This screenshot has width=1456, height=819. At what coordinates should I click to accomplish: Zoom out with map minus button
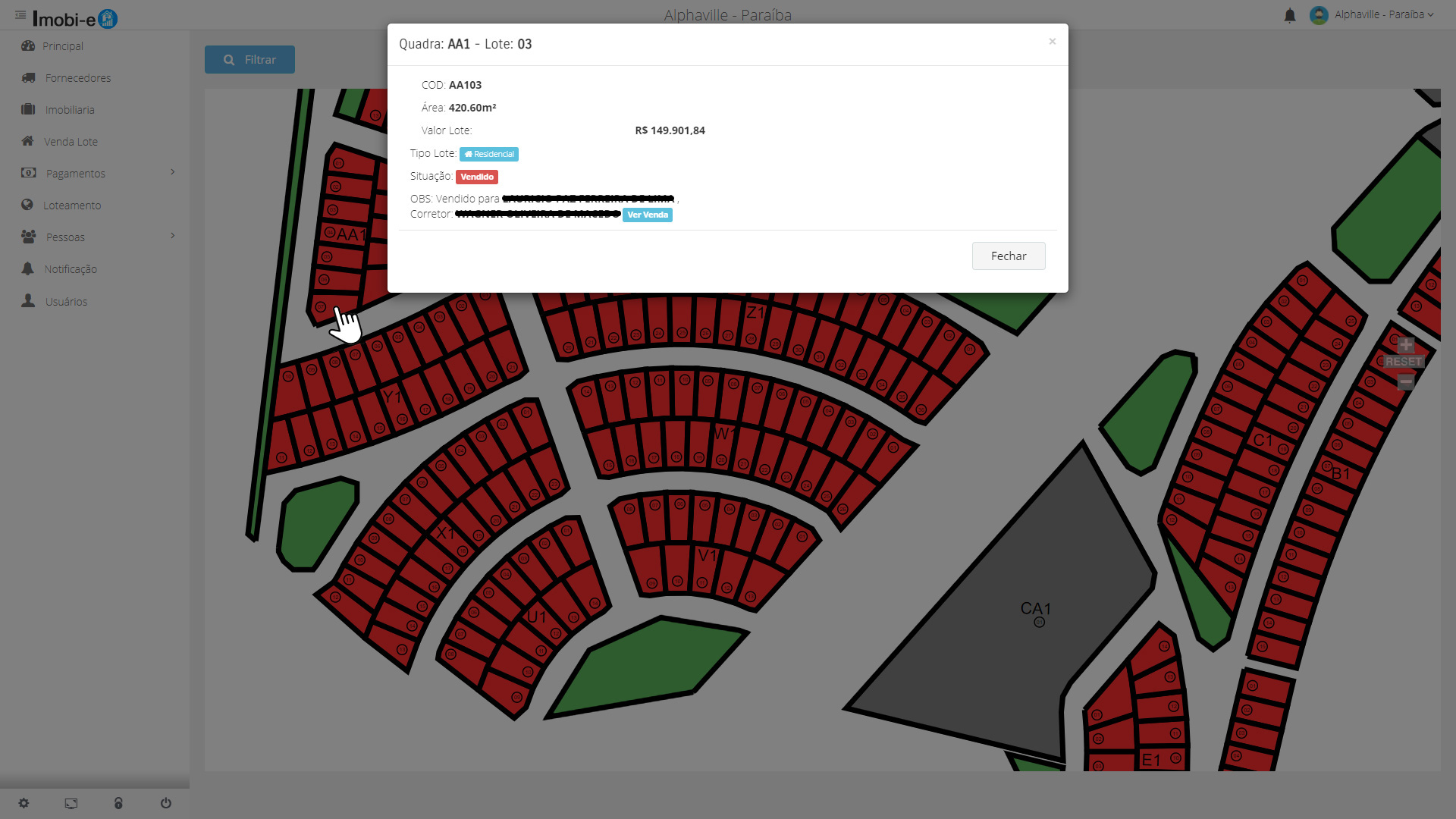1405,381
